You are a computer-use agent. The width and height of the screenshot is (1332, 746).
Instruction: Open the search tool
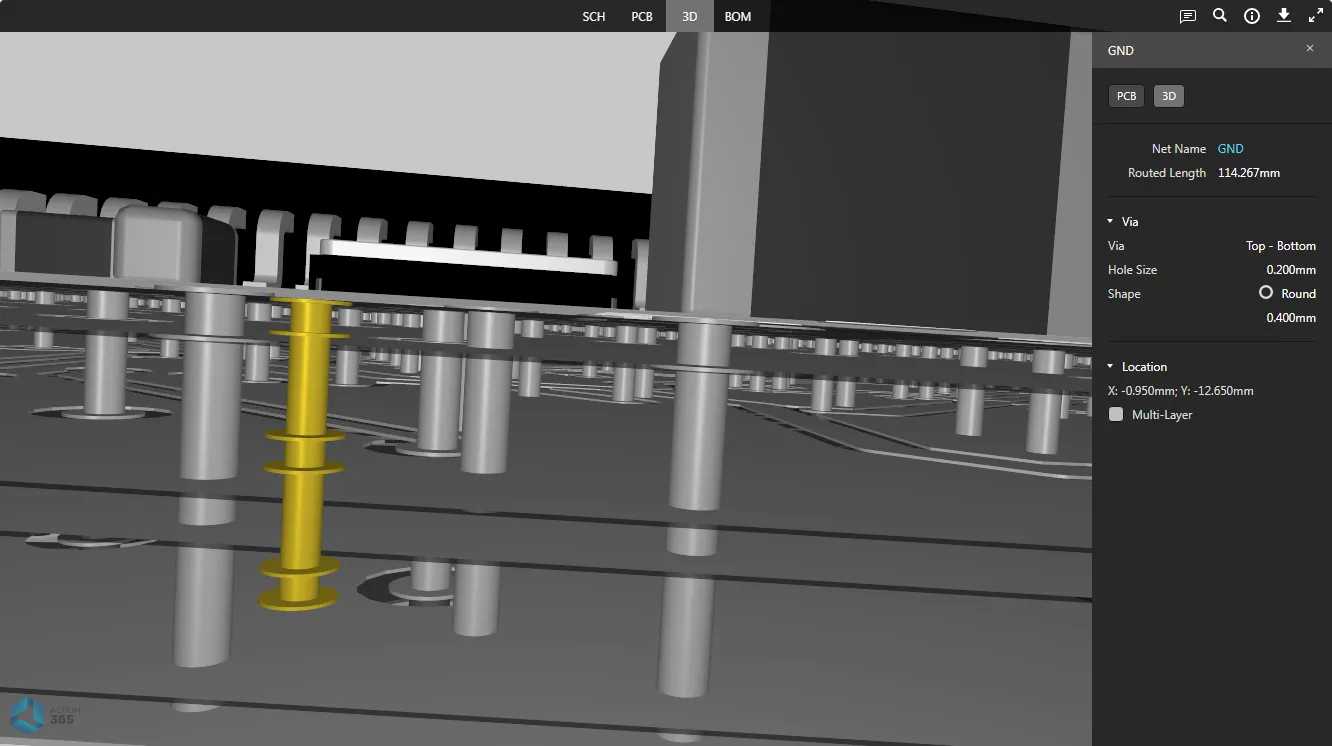pos(1220,16)
